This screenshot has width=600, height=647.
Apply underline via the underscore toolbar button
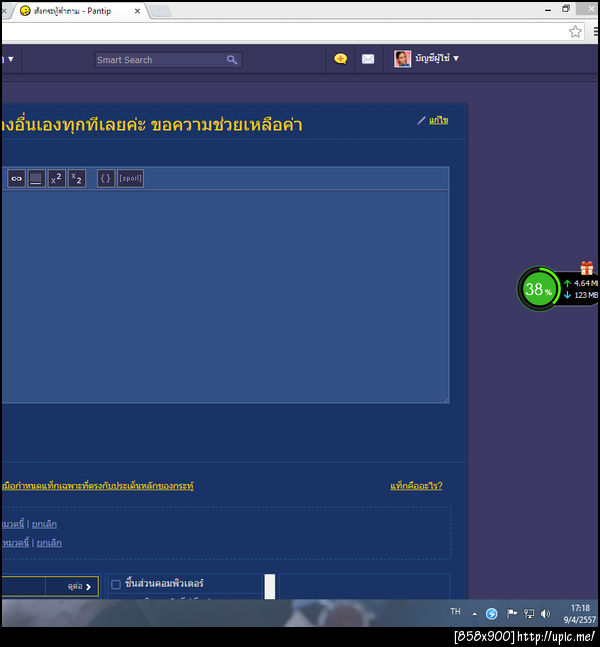(36, 179)
